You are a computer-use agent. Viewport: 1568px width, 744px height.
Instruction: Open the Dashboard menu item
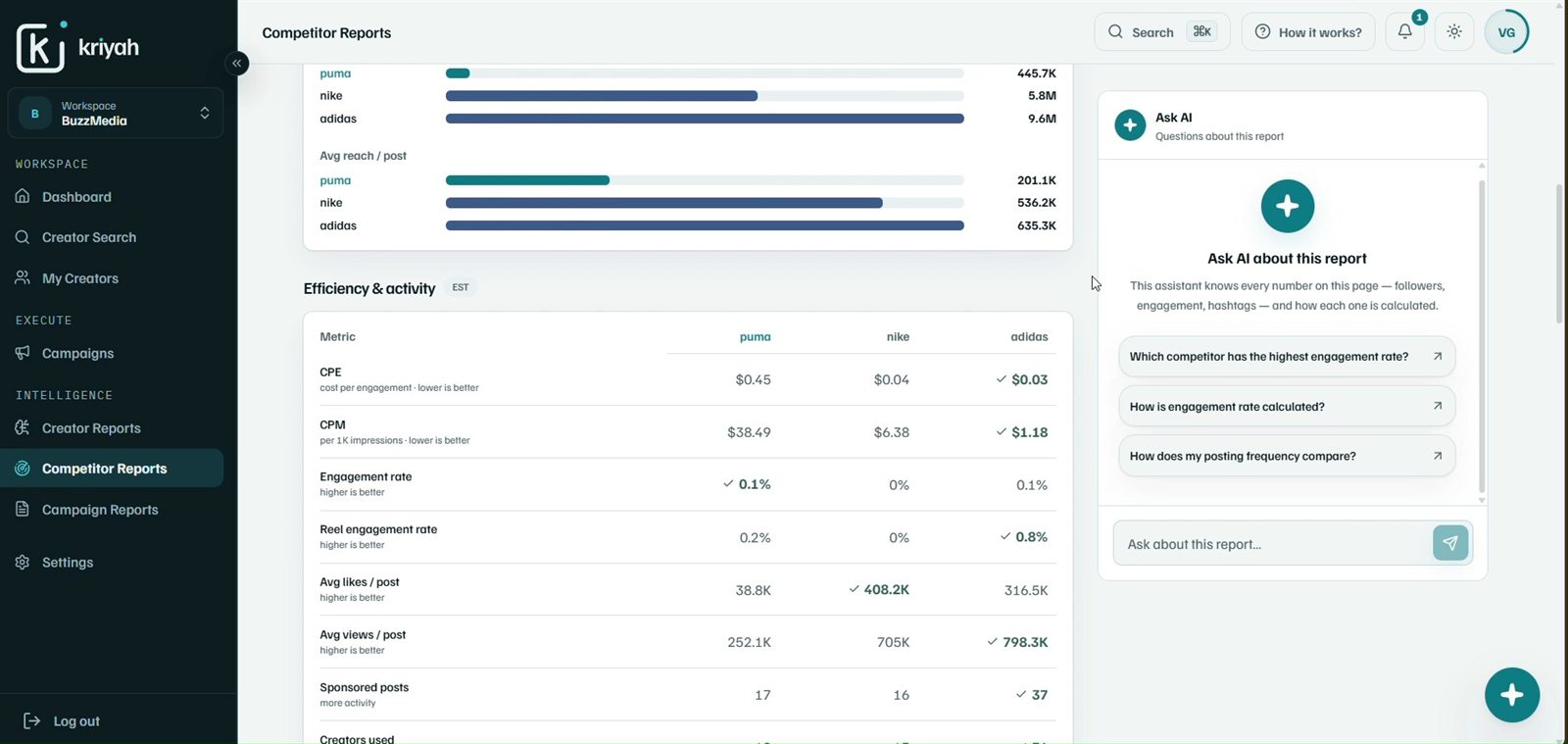pyautogui.click(x=112, y=196)
